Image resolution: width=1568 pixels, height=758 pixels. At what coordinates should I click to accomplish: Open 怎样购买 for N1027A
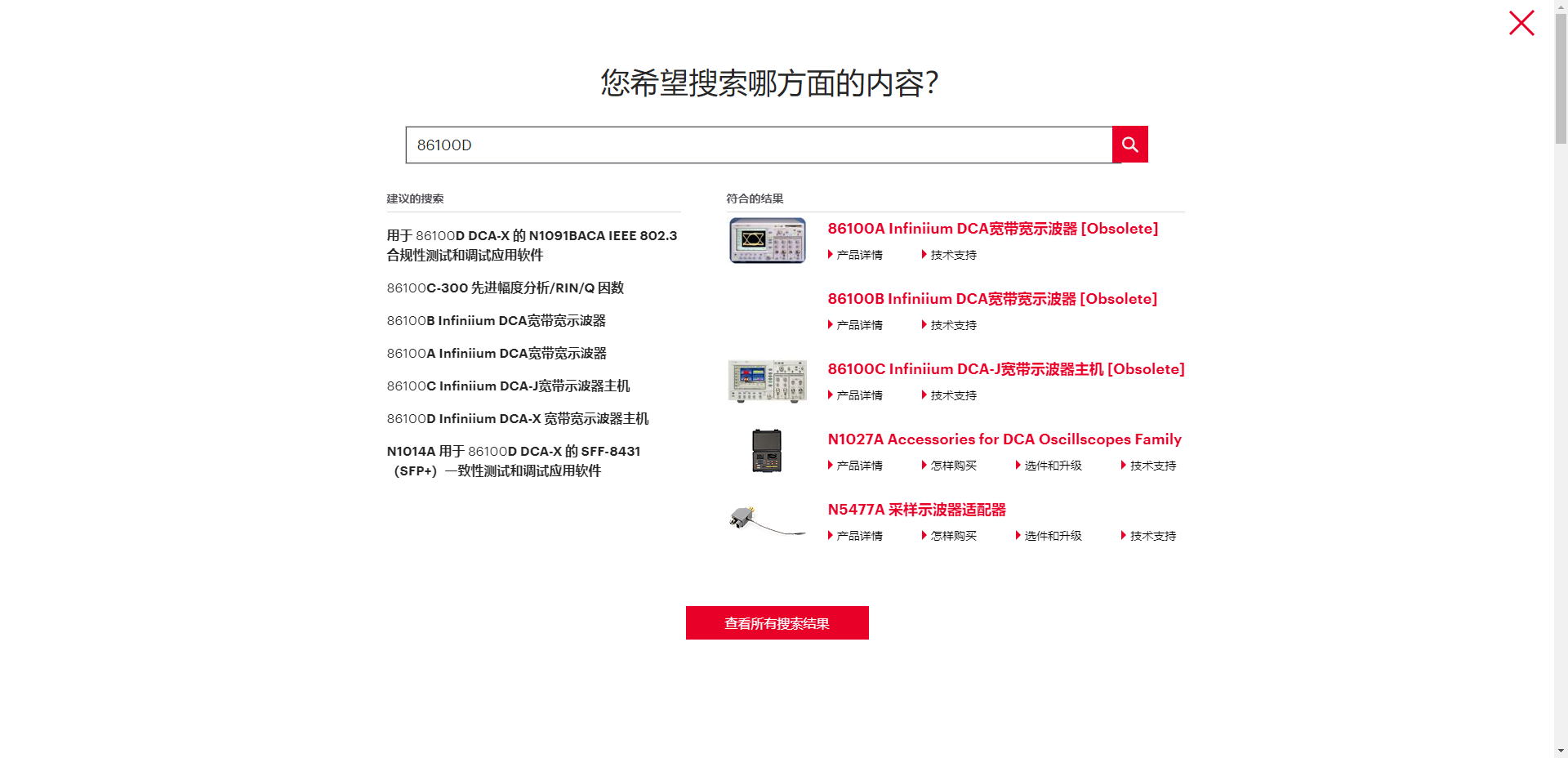point(951,465)
